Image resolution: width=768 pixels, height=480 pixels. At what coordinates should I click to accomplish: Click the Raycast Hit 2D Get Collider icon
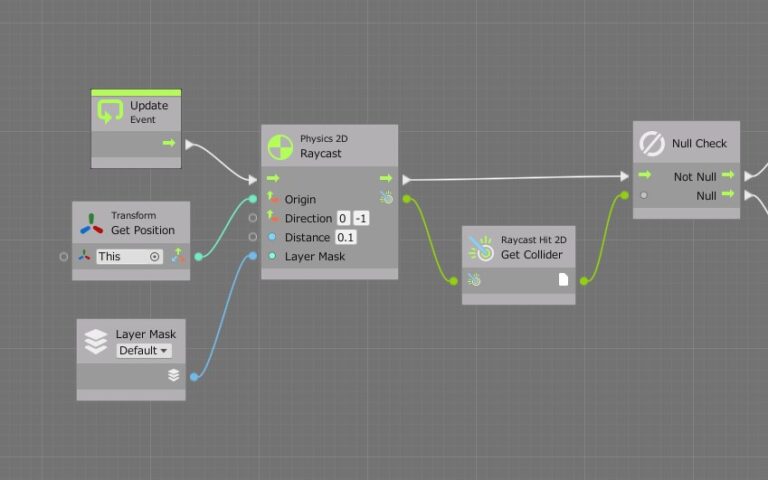(482, 247)
